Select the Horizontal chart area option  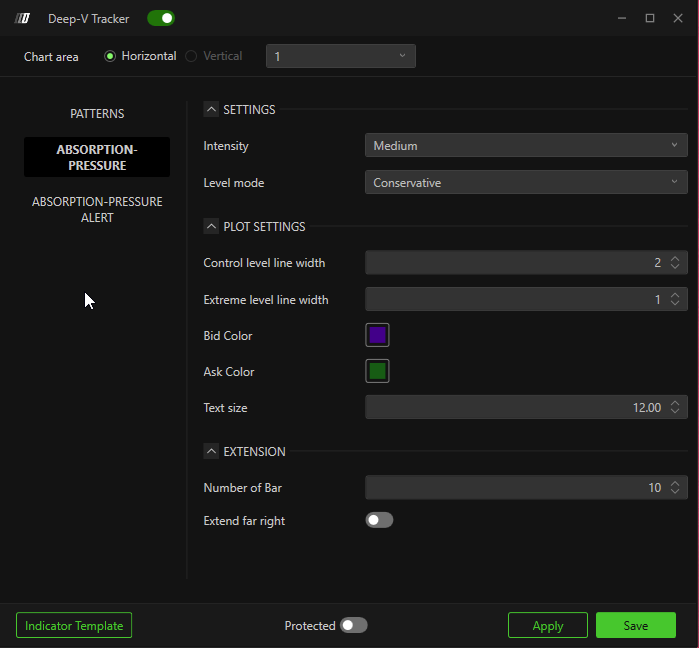tap(111, 56)
